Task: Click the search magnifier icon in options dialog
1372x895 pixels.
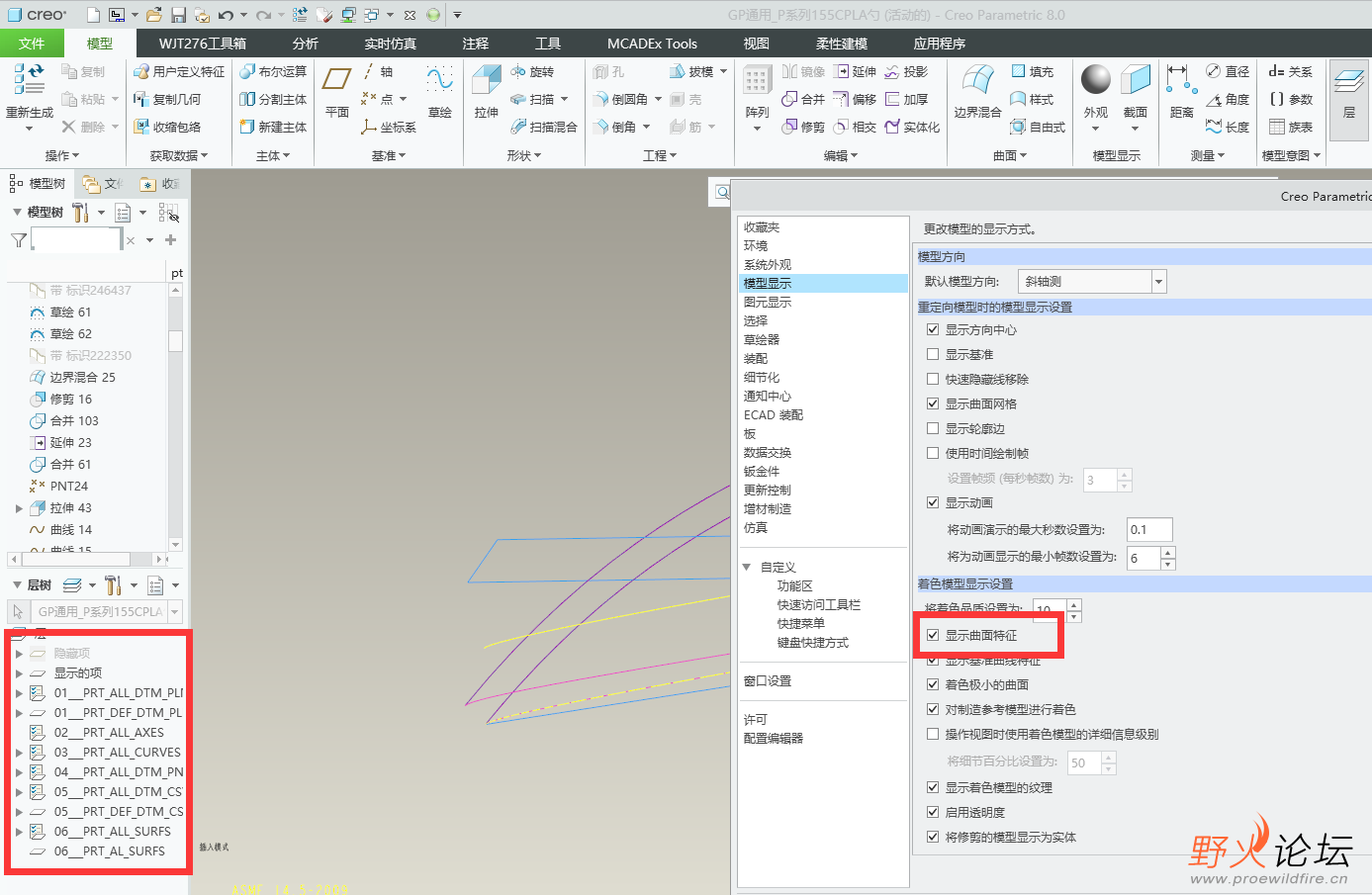Action: pos(722,193)
